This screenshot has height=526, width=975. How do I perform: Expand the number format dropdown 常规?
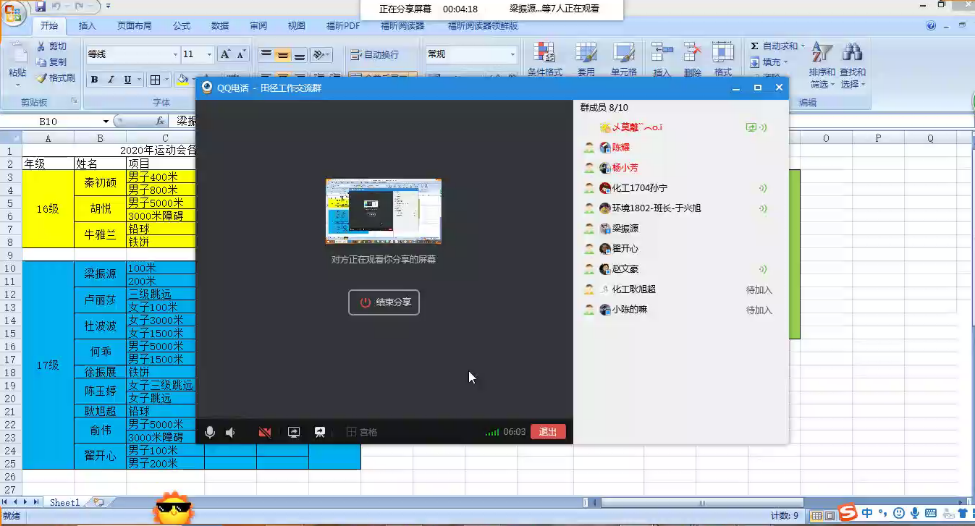[x=514, y=55]
